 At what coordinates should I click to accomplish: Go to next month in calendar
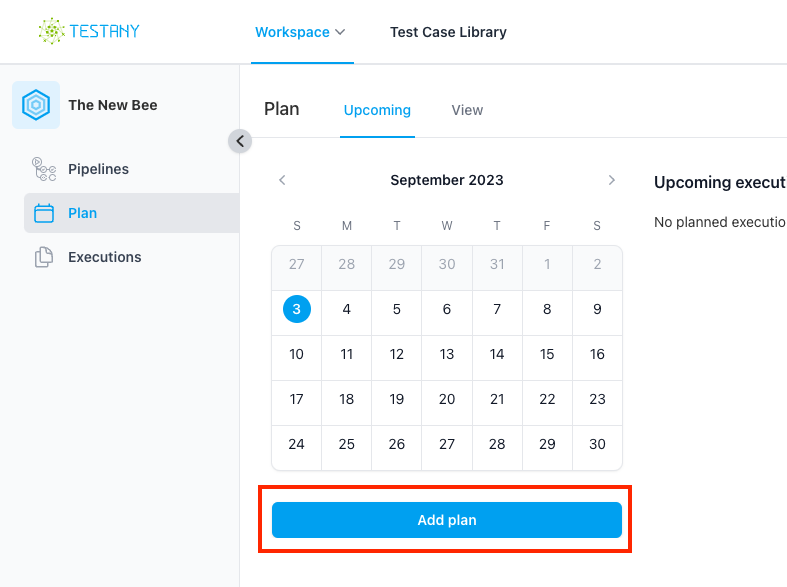coord(611,180)
